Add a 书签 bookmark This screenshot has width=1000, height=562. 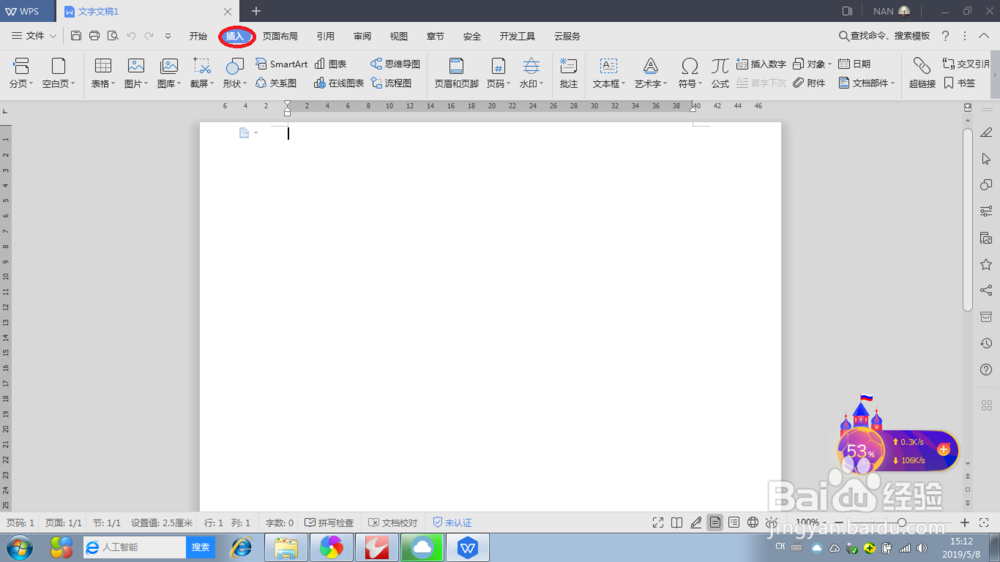(x=960, y=83)
